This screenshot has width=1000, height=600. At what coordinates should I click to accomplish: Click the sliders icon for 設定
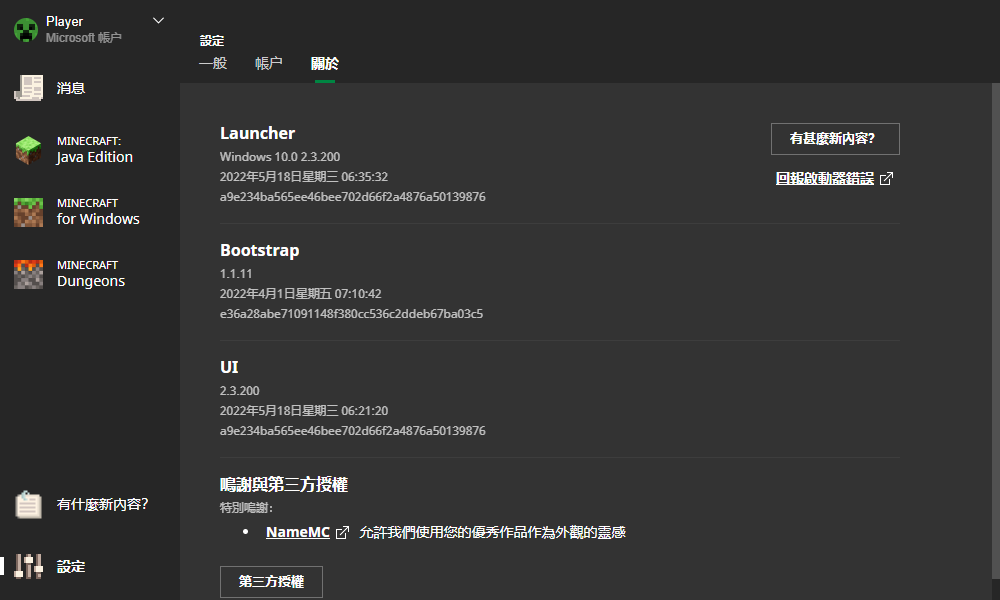click(x=29, y=566)
